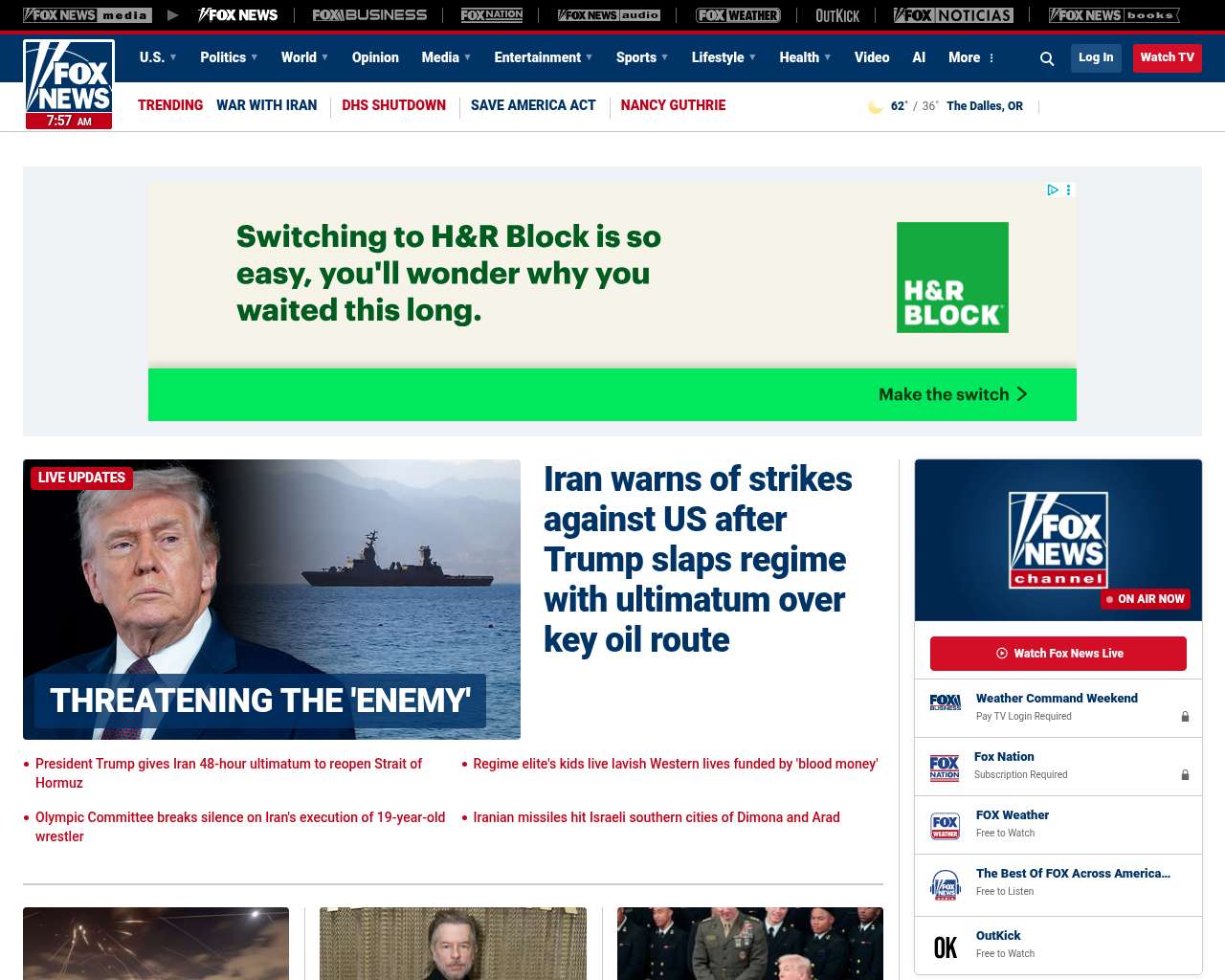Open trending topic DHS Shutdown

tap(393, 105)
